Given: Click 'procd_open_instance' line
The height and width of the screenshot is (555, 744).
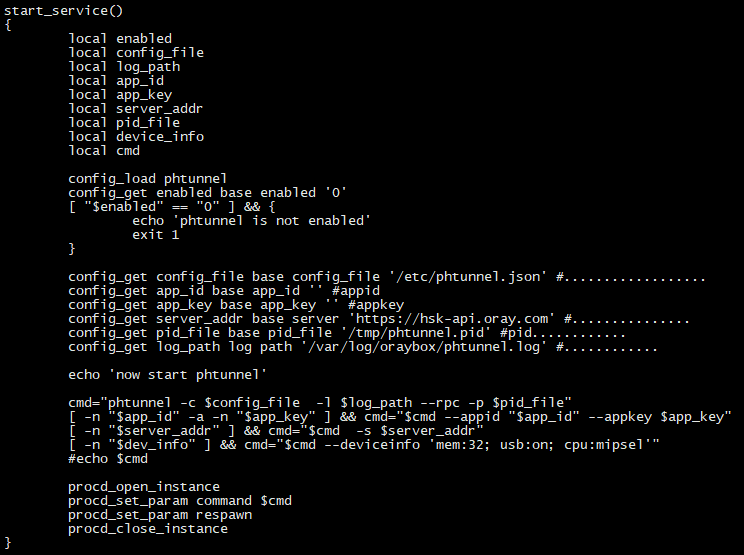Looking at the screenshot, I should click(144, 487).
